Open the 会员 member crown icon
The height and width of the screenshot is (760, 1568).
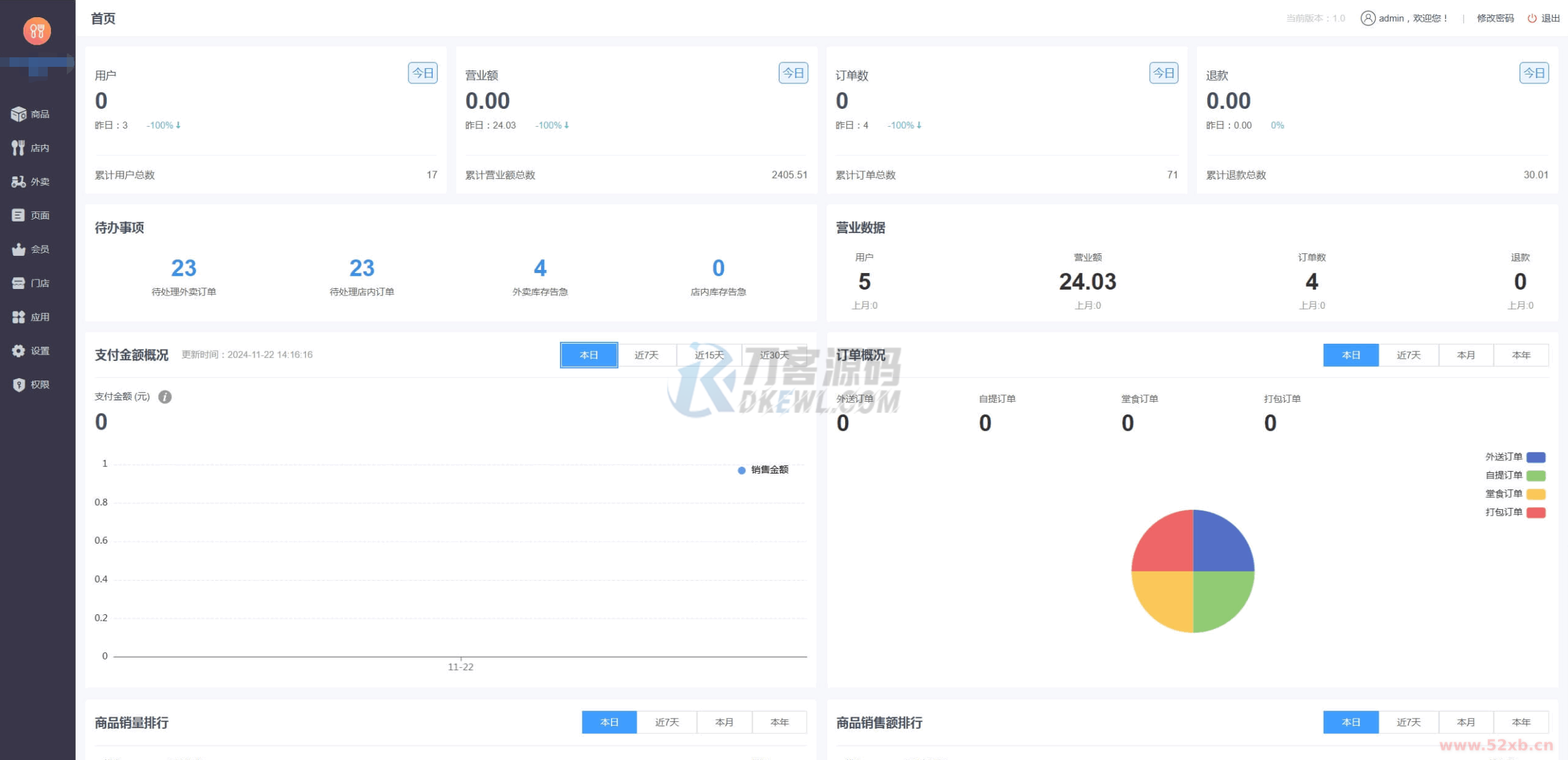(18, 249)
